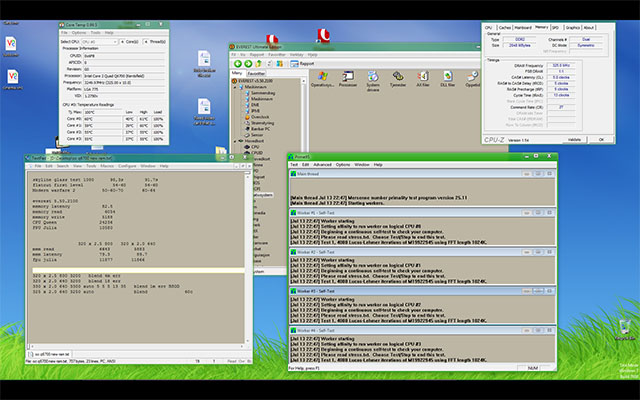Open Options menu in Core Temp
The height and width of the screenshot is (400, 640).
[x=79, y=33]
